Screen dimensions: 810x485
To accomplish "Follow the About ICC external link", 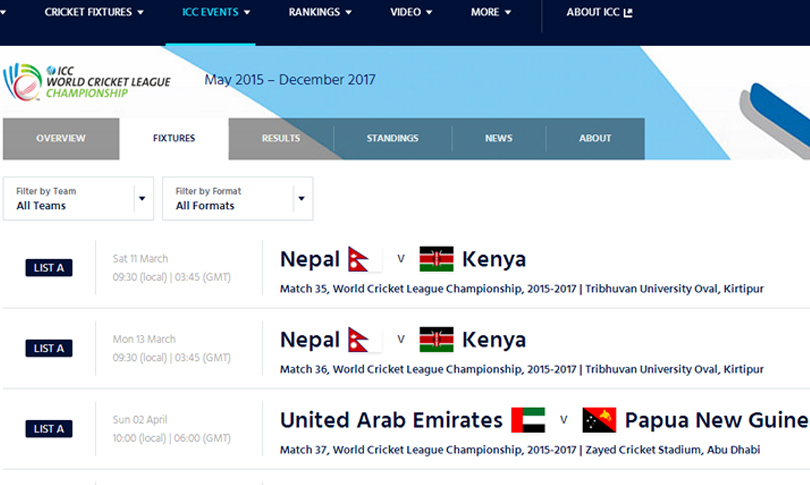I will (x=599, y=12).
